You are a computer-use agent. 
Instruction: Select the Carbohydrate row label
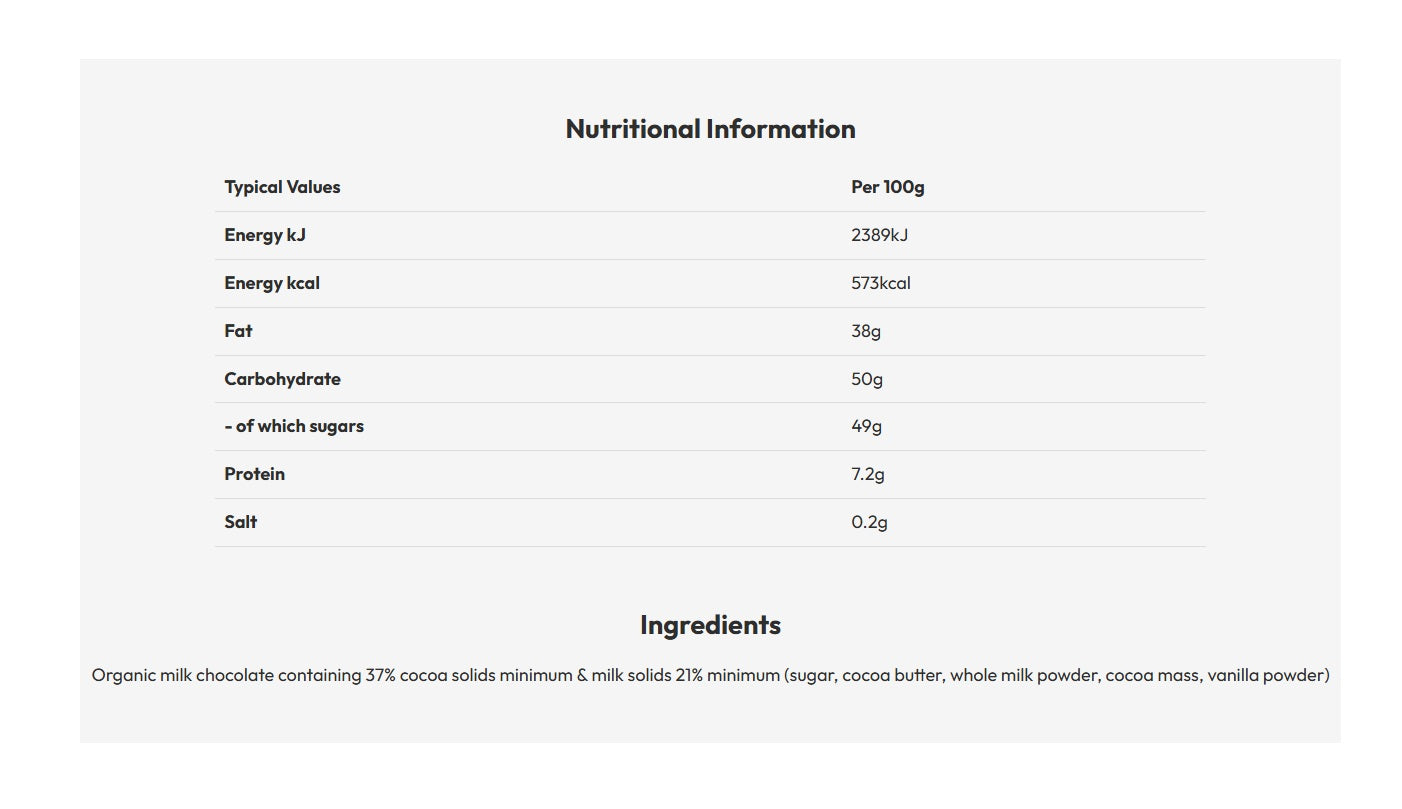(x=282, y=379)
